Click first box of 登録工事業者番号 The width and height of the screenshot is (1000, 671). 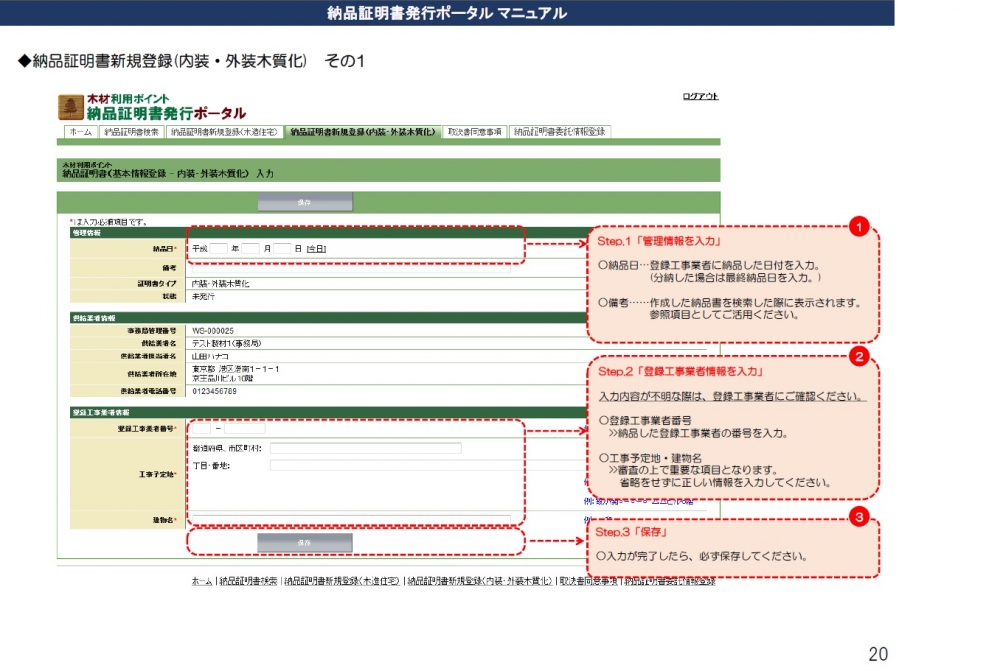pos(199,429)
